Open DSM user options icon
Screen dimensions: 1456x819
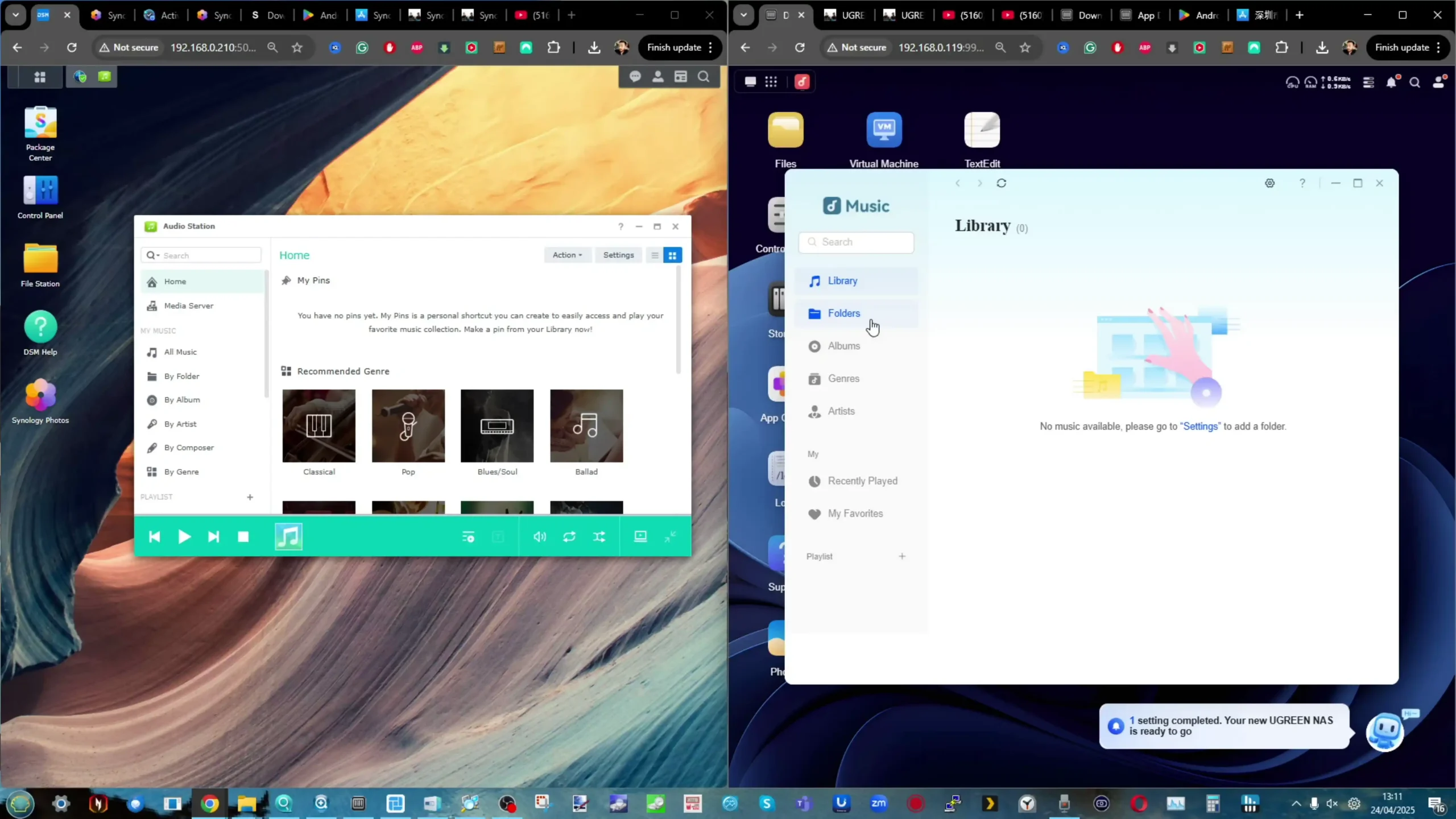click(658, 77)
